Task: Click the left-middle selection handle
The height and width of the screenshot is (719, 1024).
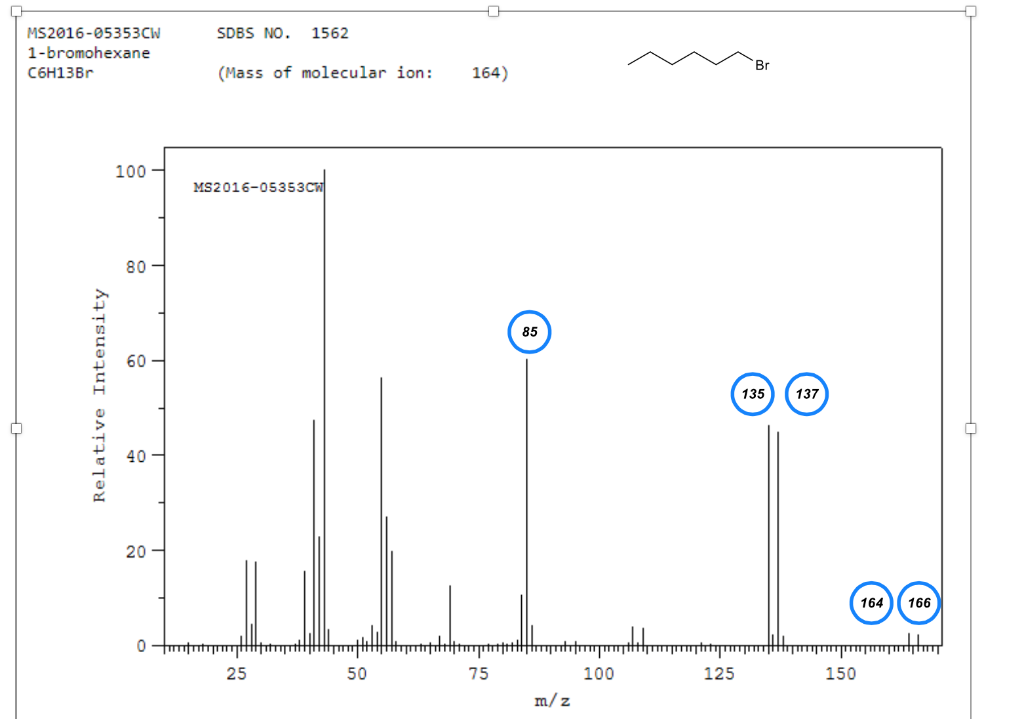Action: pyautogui.click(x=16, y=428)
